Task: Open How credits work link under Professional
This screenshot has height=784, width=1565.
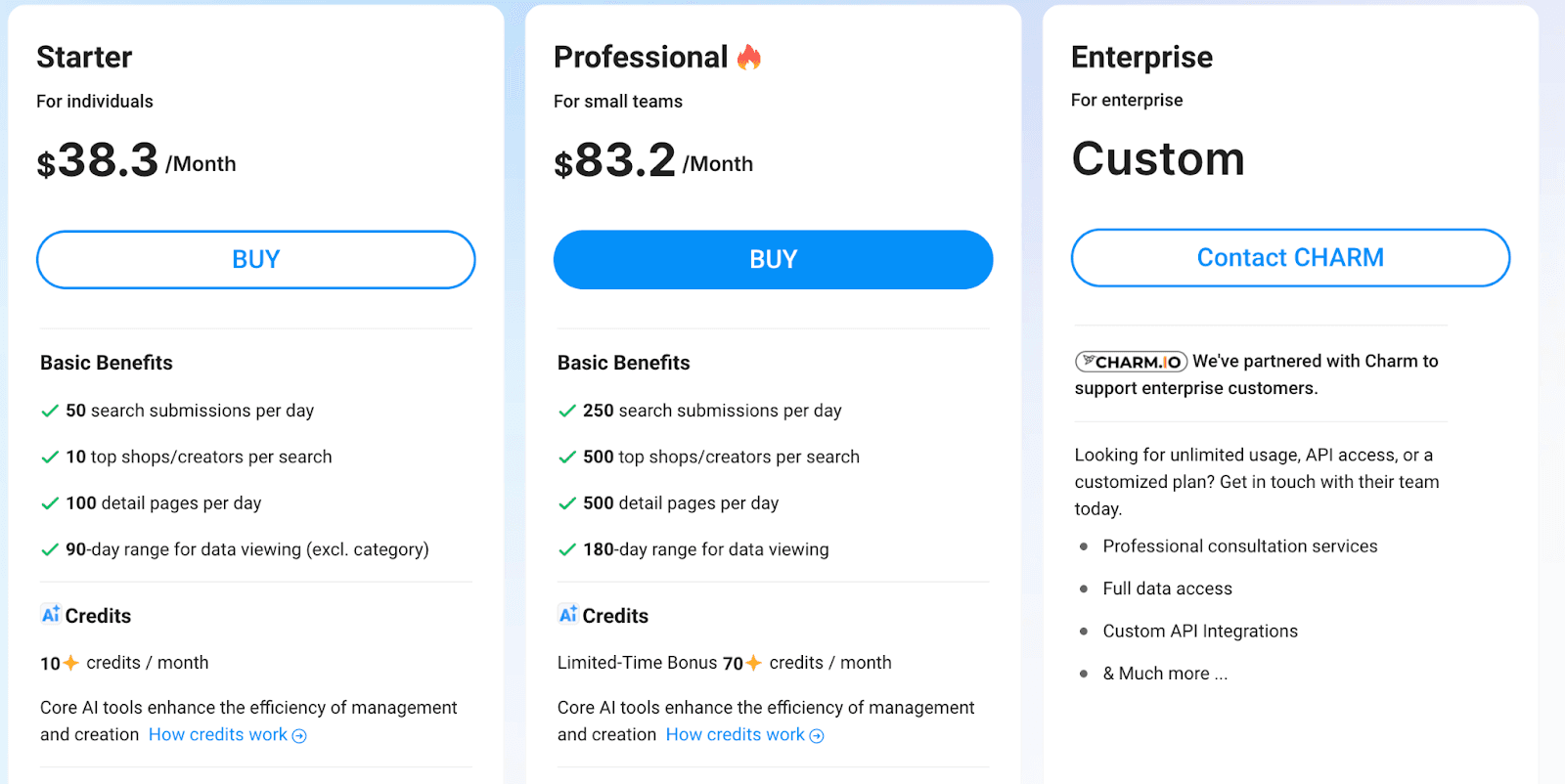Action: (735, 734)
